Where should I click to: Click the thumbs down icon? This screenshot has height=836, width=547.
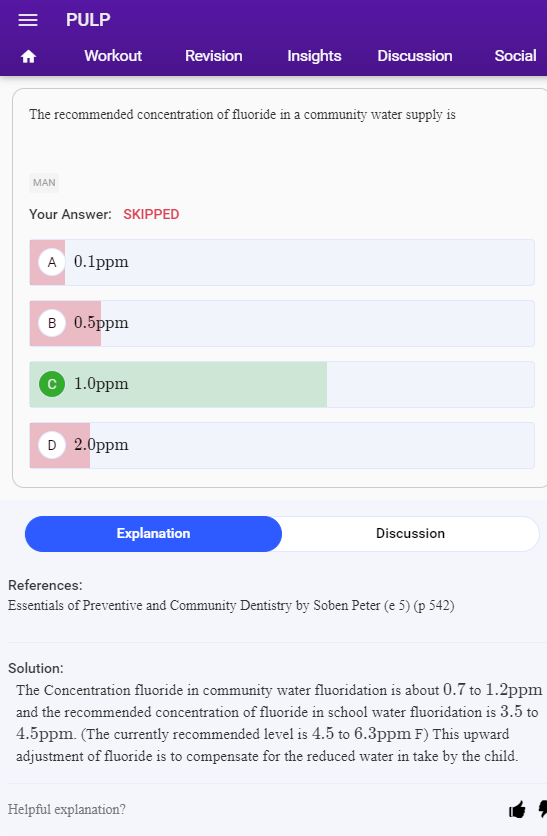(542, 809)
